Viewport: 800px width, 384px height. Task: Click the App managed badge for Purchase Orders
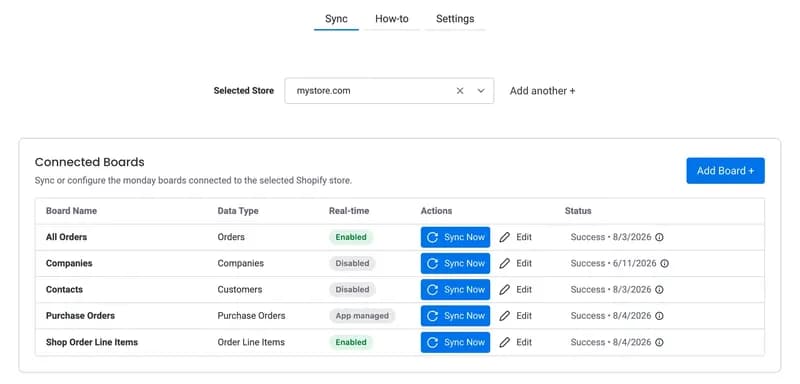tap(362, 316)
